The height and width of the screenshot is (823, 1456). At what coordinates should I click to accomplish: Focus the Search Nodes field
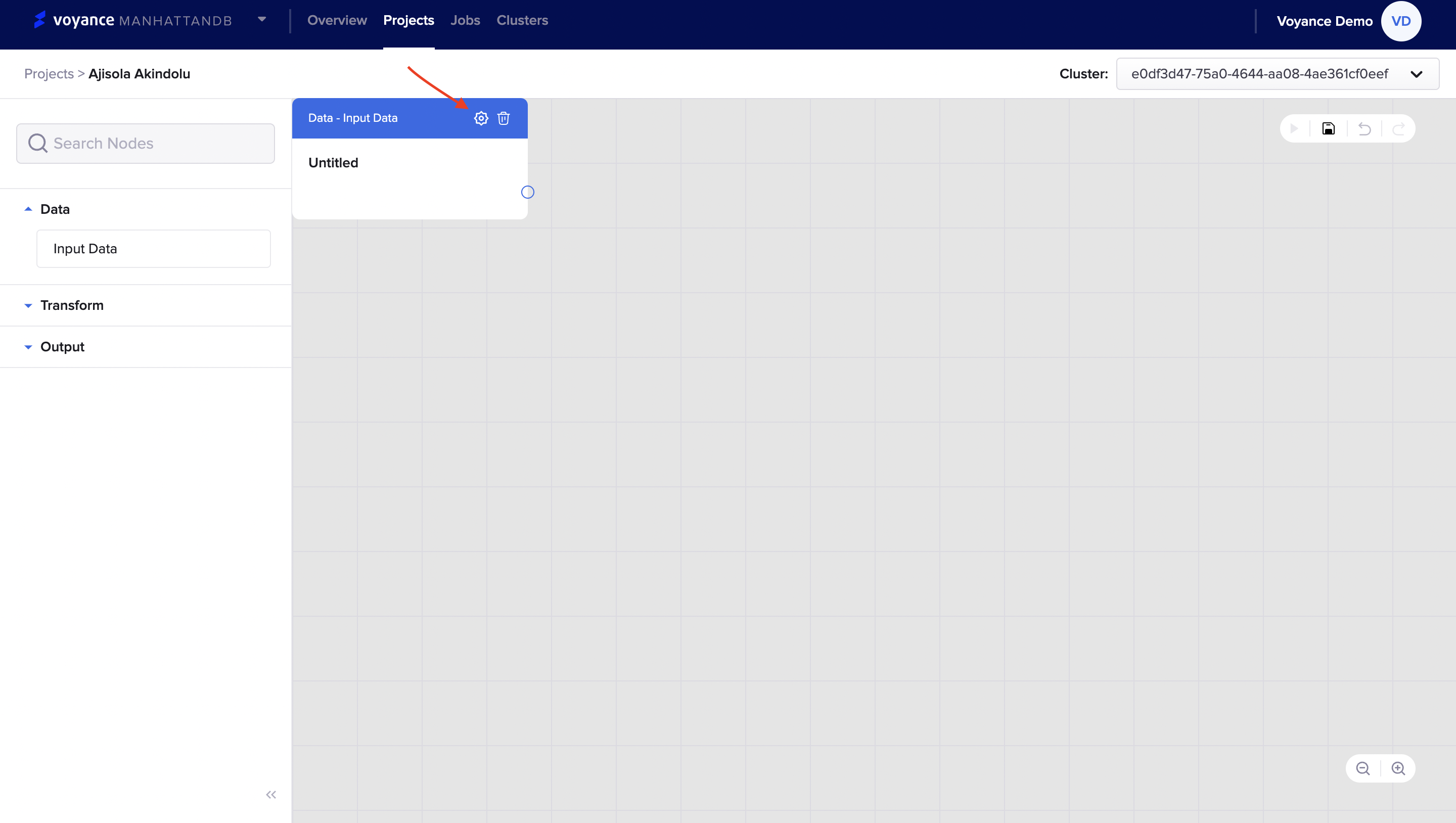146,144
